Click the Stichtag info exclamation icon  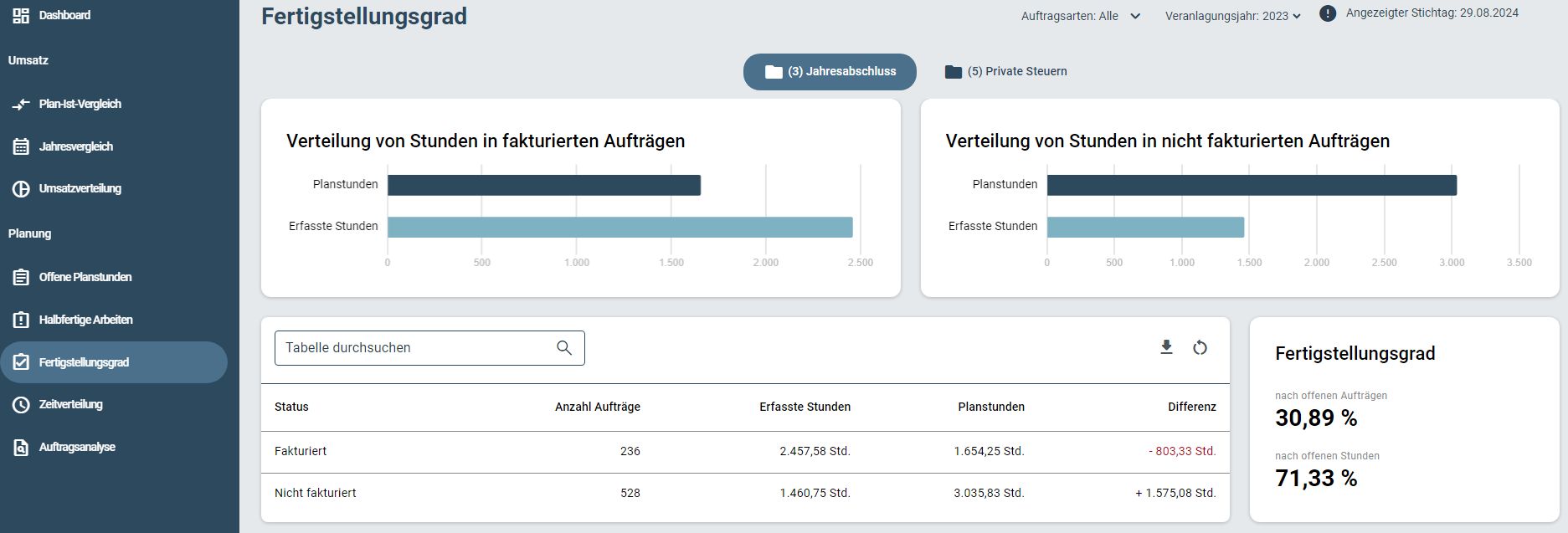coord(1327,13)
